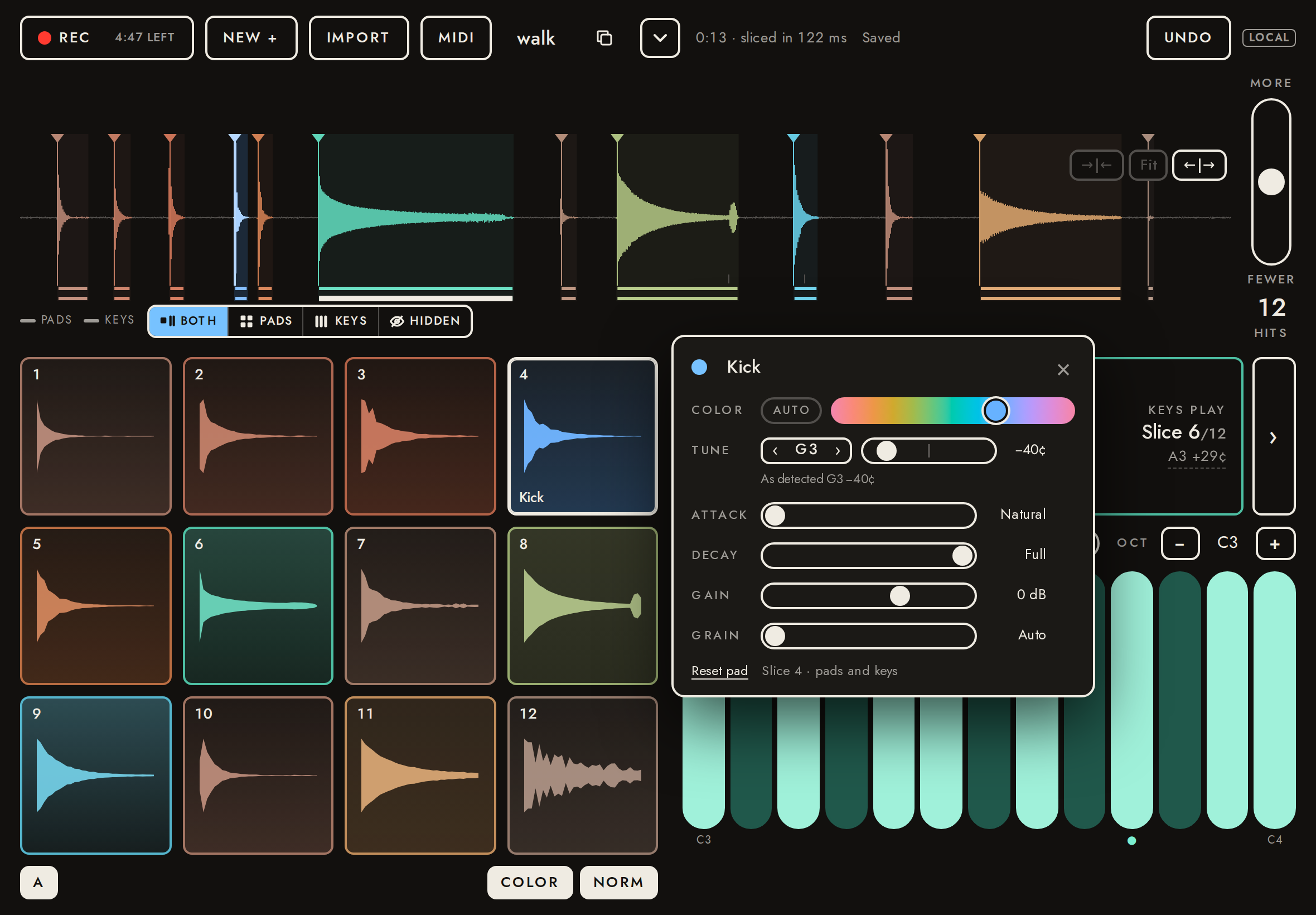This screenshot has height=915, width=1316.
Task: Click the blue color dot beside Kick
Action: [699, 367]
